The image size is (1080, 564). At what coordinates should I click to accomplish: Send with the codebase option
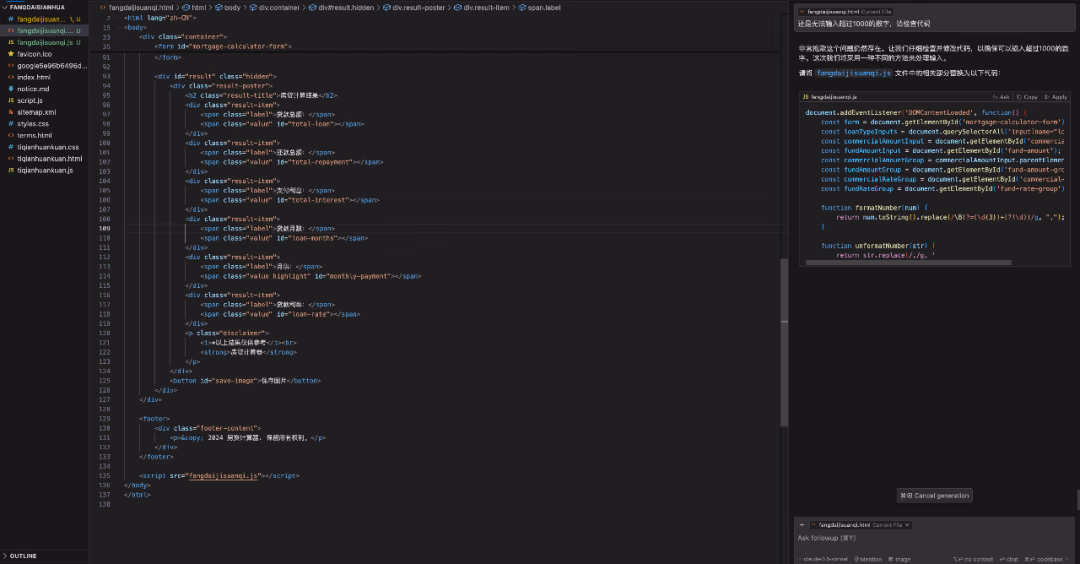[1047, 559]
